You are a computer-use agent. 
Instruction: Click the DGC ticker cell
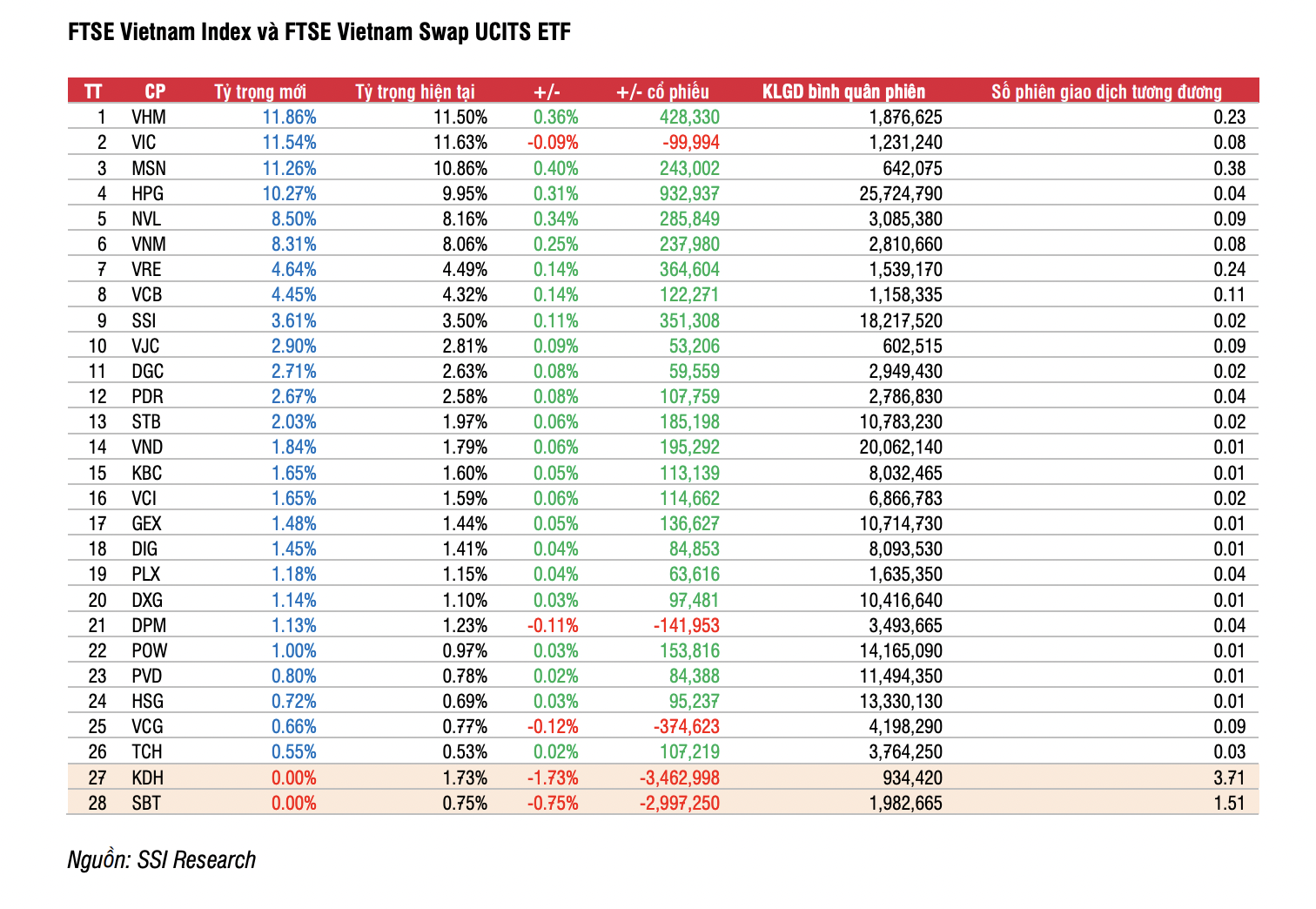tap(148, 371)
